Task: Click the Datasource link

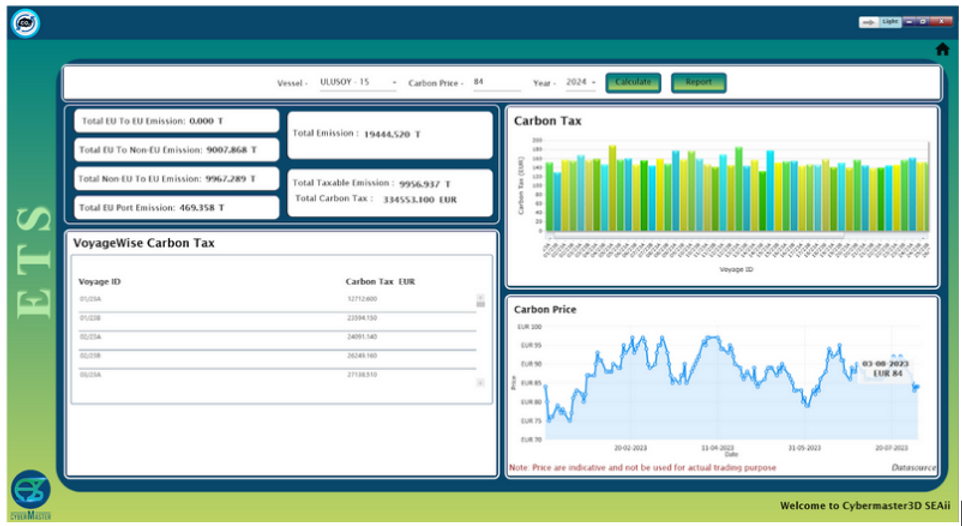Action: click(x=914, y=468)
